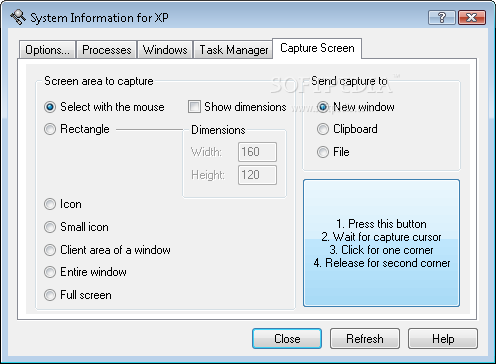Screen dimensions: 496x364
Task: Click the title bar question mark help icon
Action: pyautogui.click(x=442, y=17)
